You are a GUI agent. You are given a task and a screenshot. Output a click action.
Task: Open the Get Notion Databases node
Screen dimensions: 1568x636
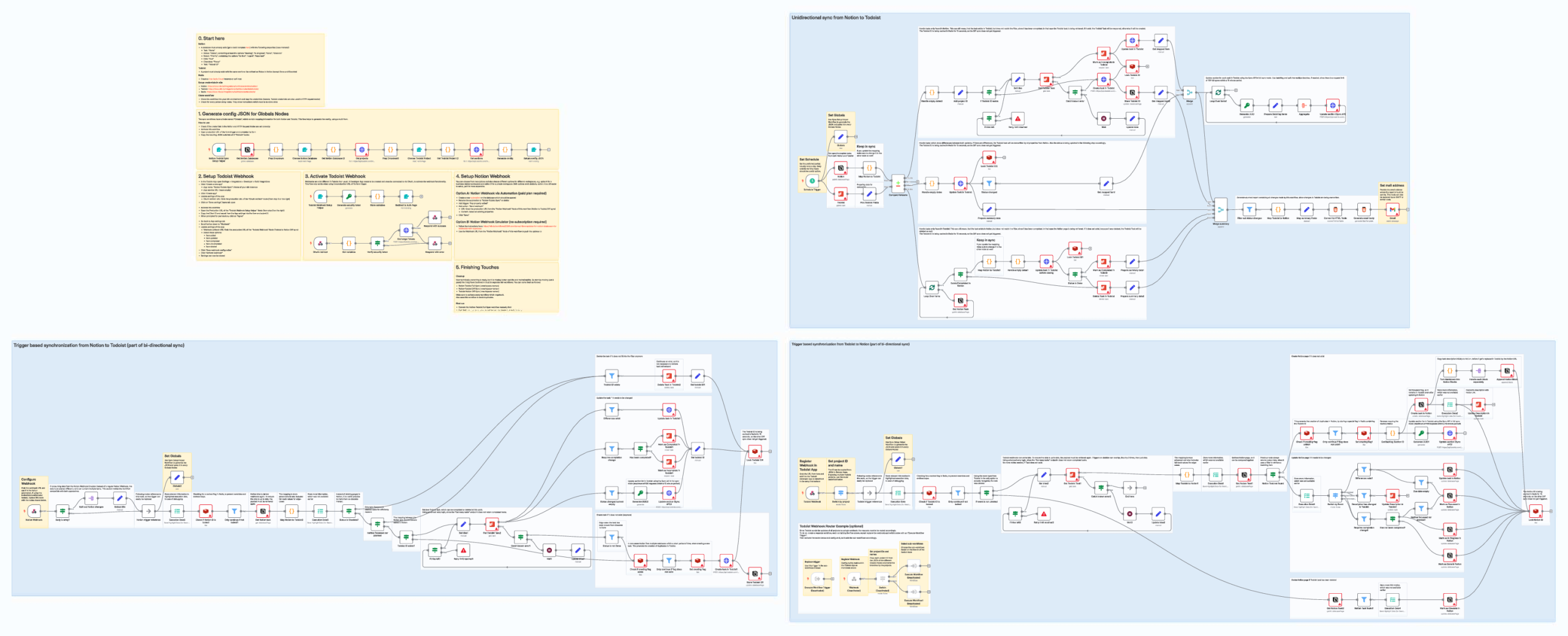[x=247, y=149]
